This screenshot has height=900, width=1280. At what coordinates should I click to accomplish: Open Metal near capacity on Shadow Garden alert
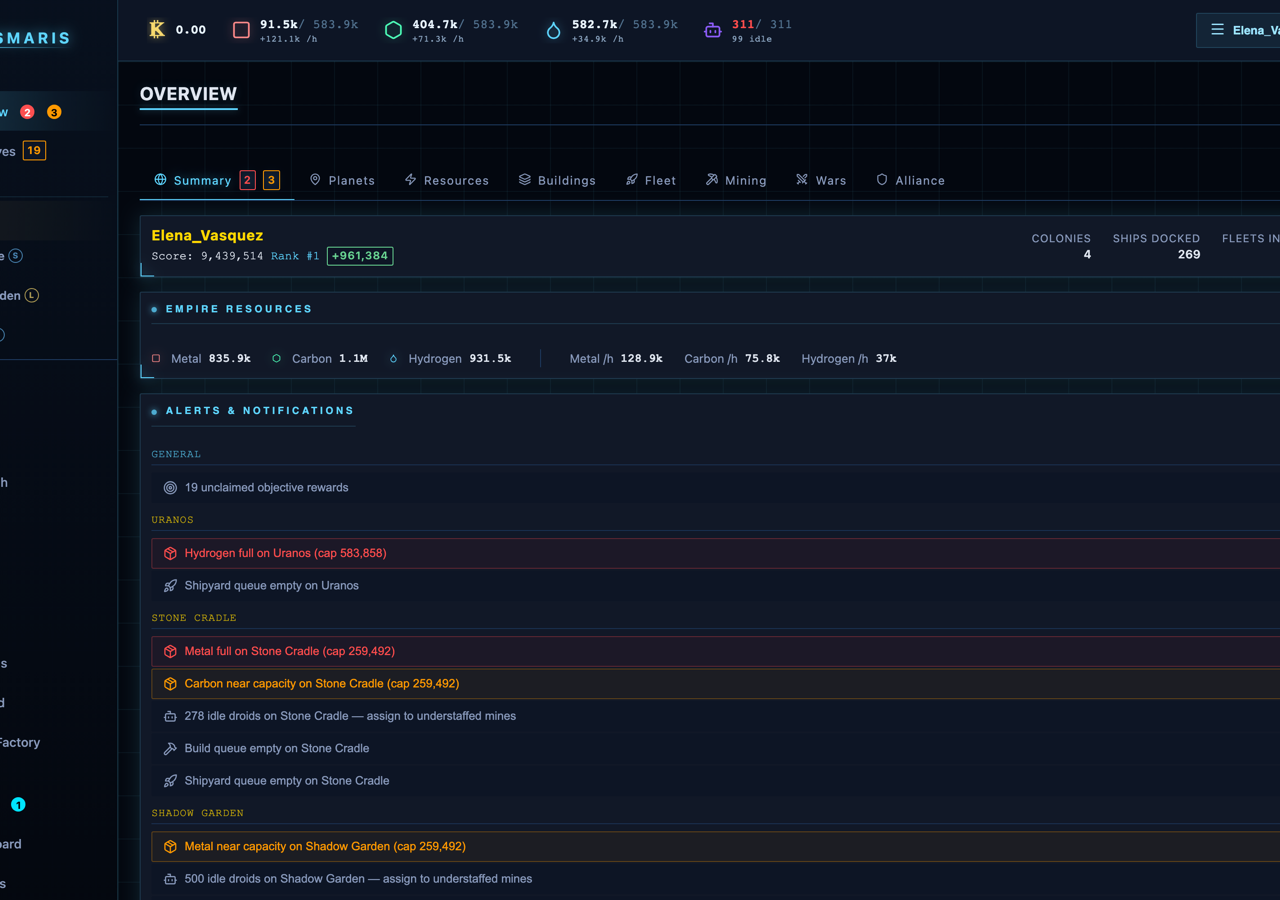(715, 846)
